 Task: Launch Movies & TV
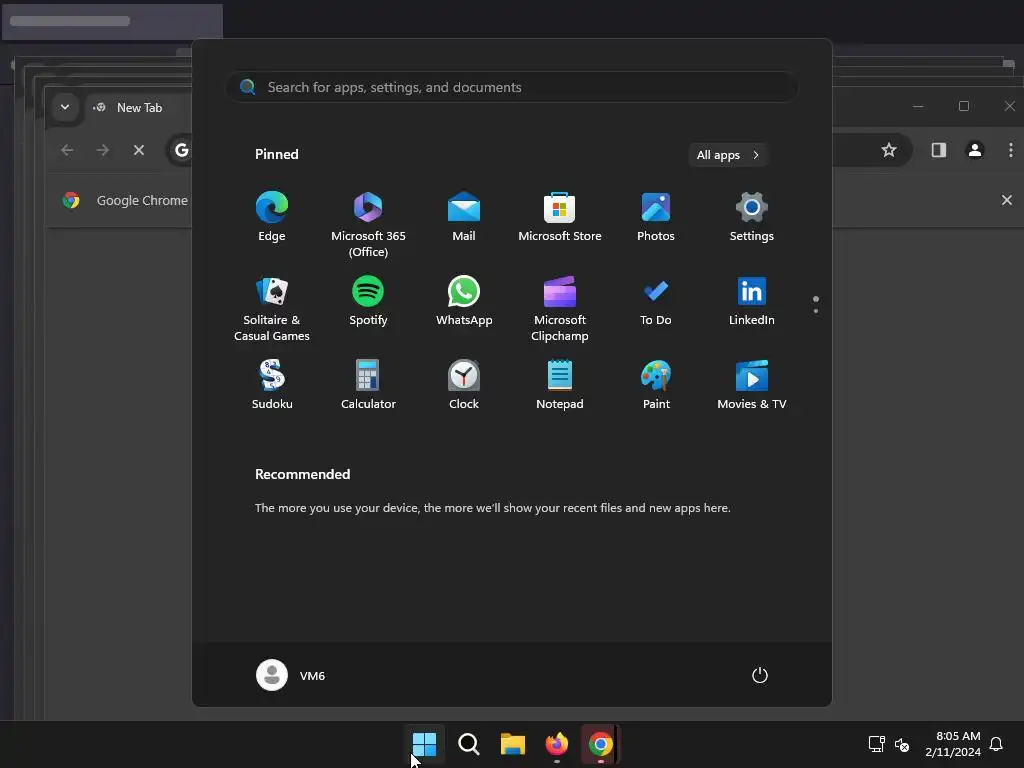coord(752,385)
